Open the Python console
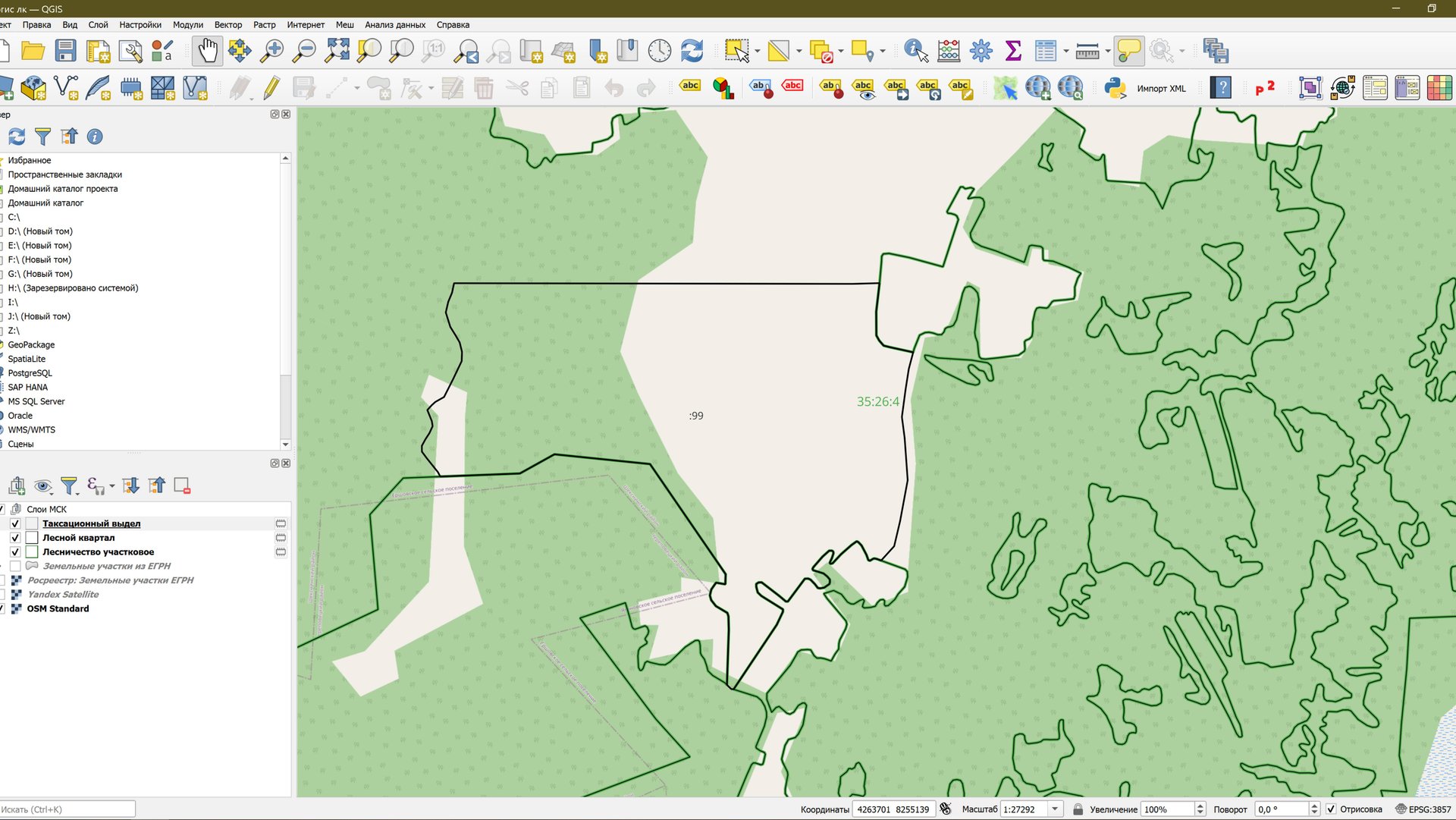 pos(1115,88)
